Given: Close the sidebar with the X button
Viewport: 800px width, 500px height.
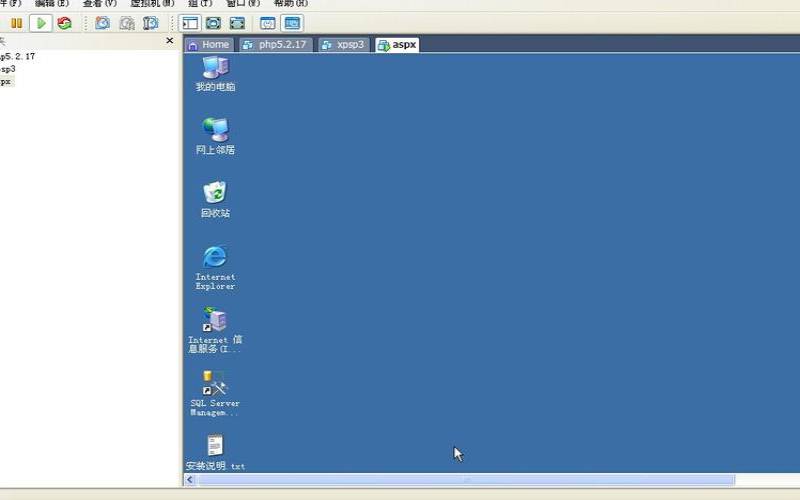Looking at the screenshot, I should coord(170,40).
